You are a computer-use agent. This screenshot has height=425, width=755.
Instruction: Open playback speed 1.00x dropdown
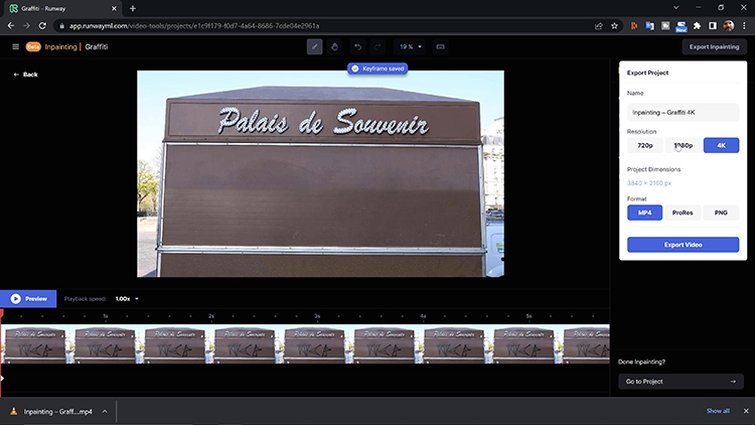(127, 298)
